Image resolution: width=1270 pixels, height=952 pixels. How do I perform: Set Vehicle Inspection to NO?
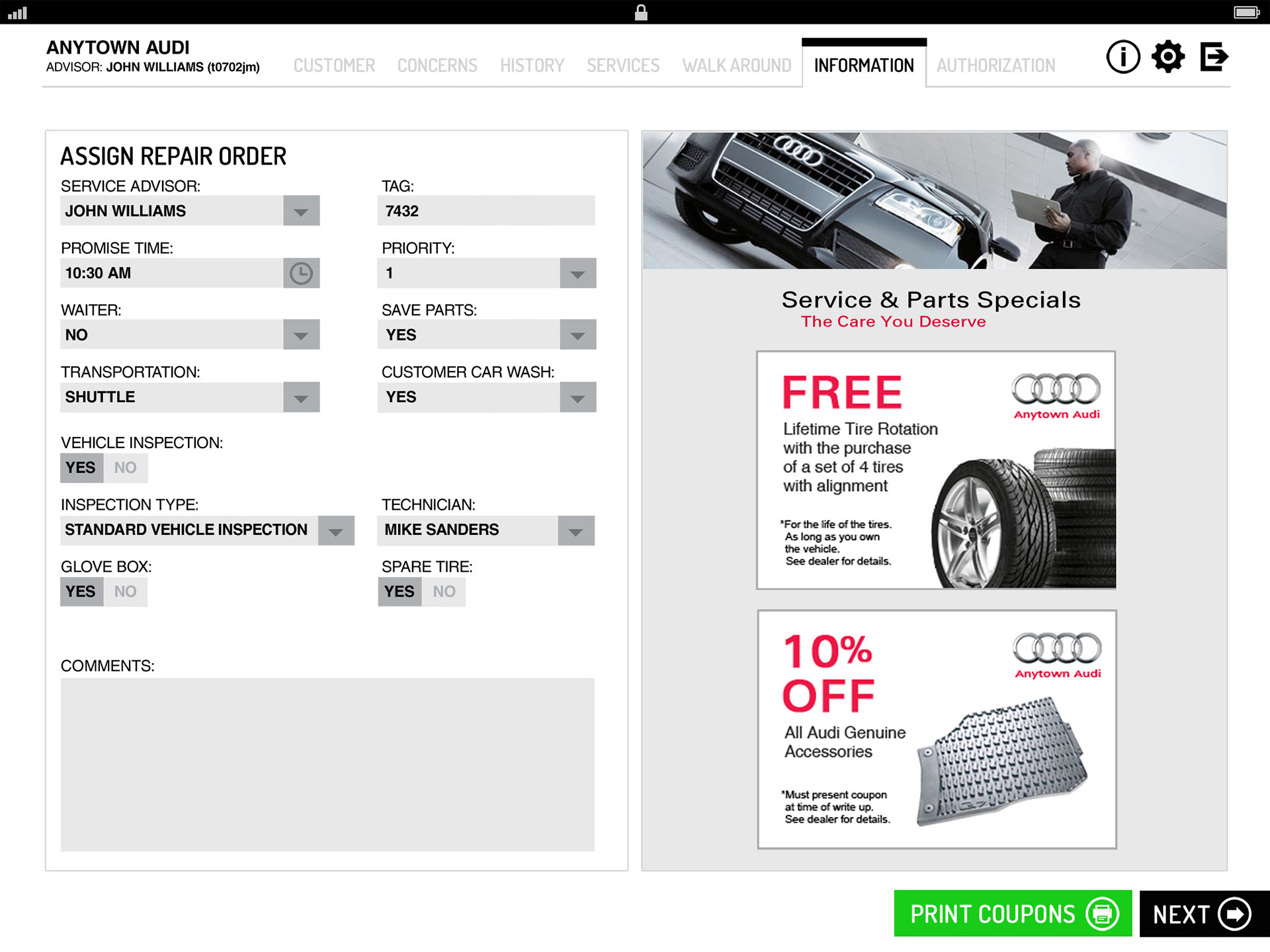coord(125,467)
